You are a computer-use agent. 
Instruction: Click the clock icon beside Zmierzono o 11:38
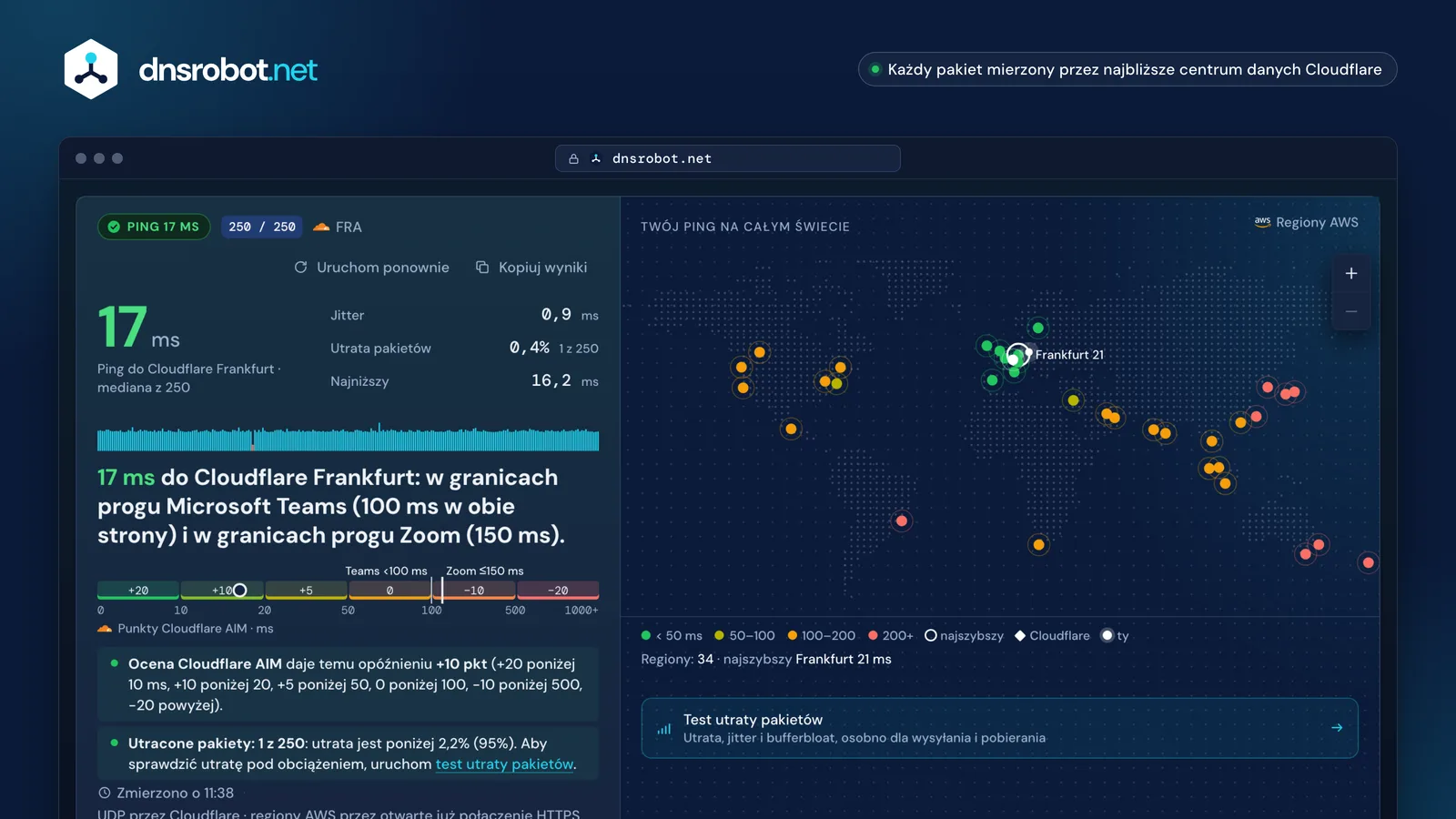[105, 794]
